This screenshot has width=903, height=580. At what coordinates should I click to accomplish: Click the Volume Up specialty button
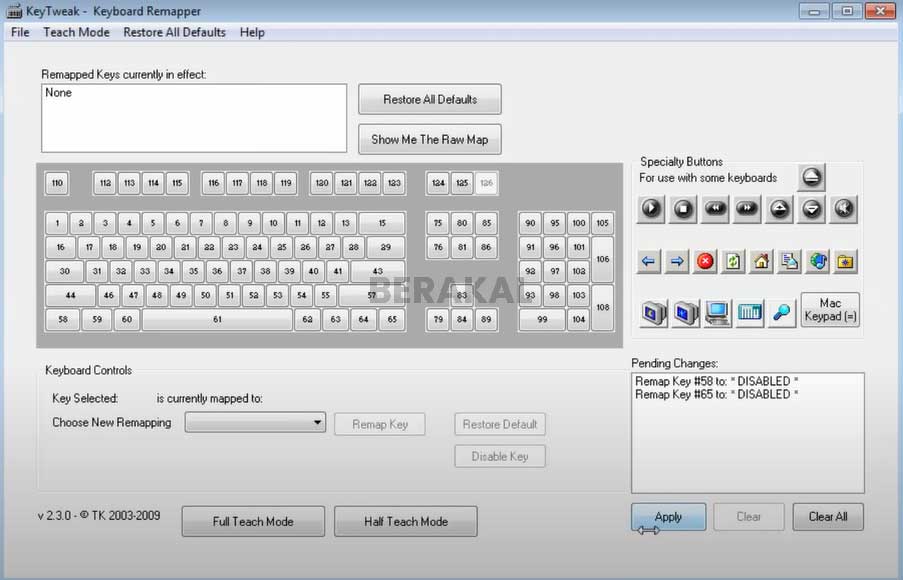pos(779,209)
